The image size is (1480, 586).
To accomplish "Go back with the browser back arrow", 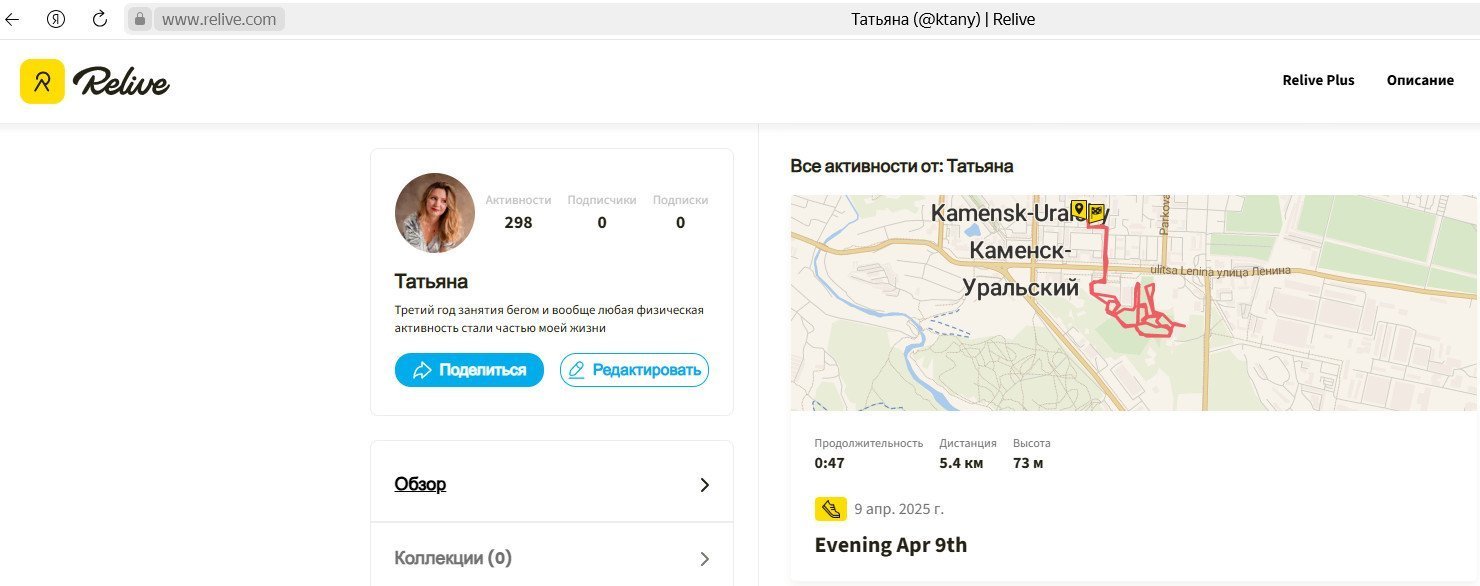I will tap(13, 19).
